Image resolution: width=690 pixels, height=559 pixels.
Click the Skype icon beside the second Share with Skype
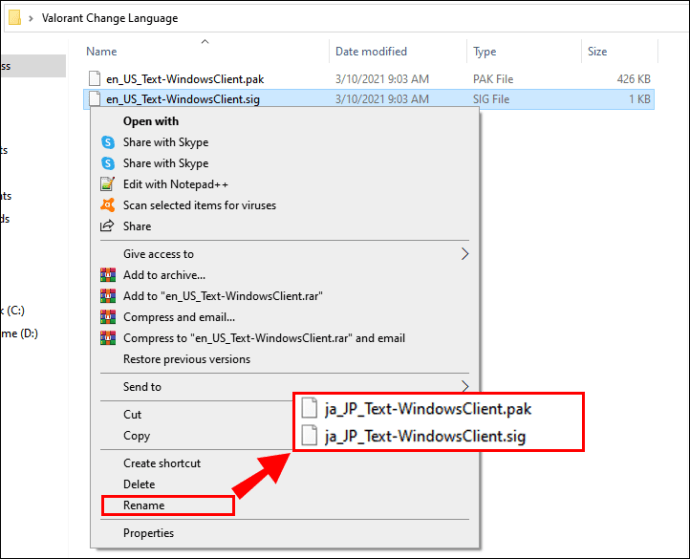(x=108, y=163)
